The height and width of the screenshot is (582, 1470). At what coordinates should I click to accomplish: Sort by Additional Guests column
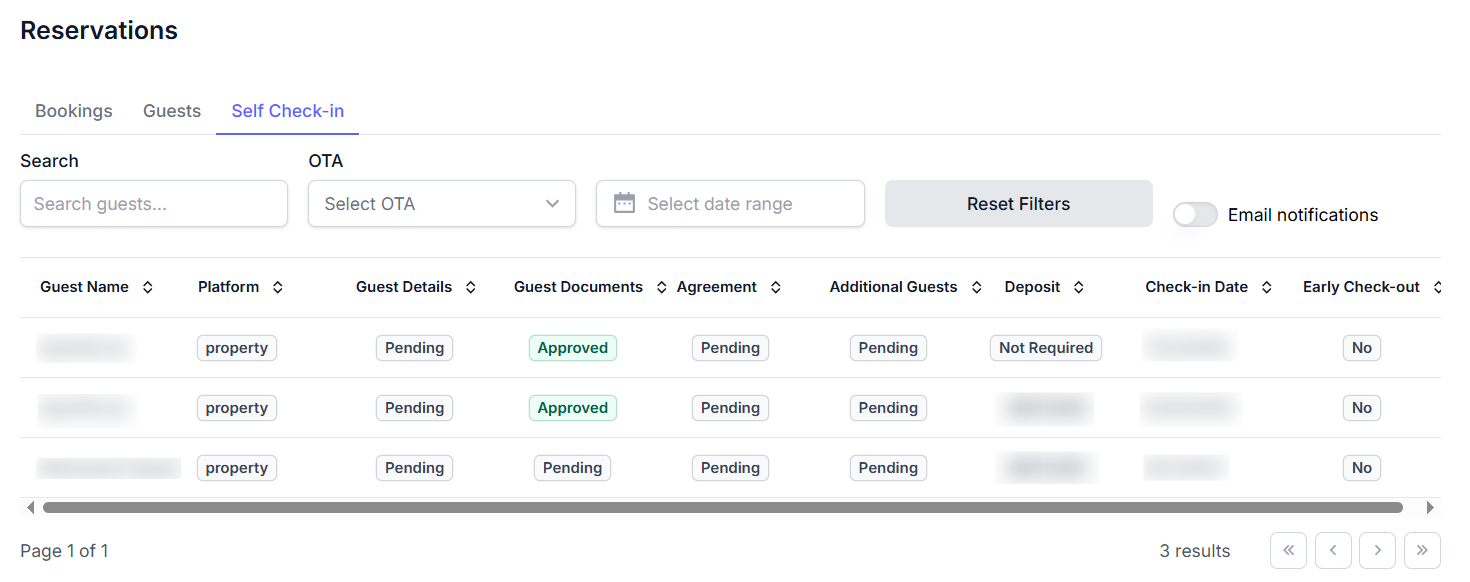point(976,287)
